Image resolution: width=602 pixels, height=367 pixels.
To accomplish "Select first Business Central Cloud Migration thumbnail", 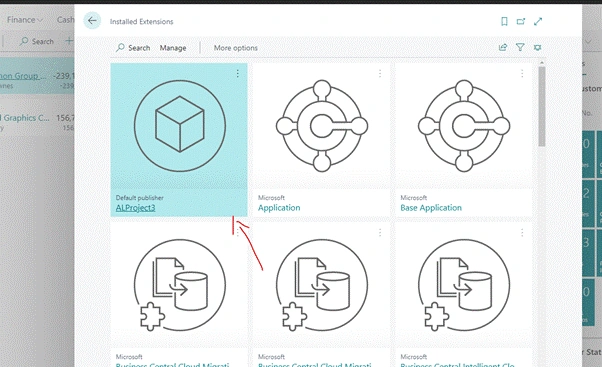I will [180, 285].
